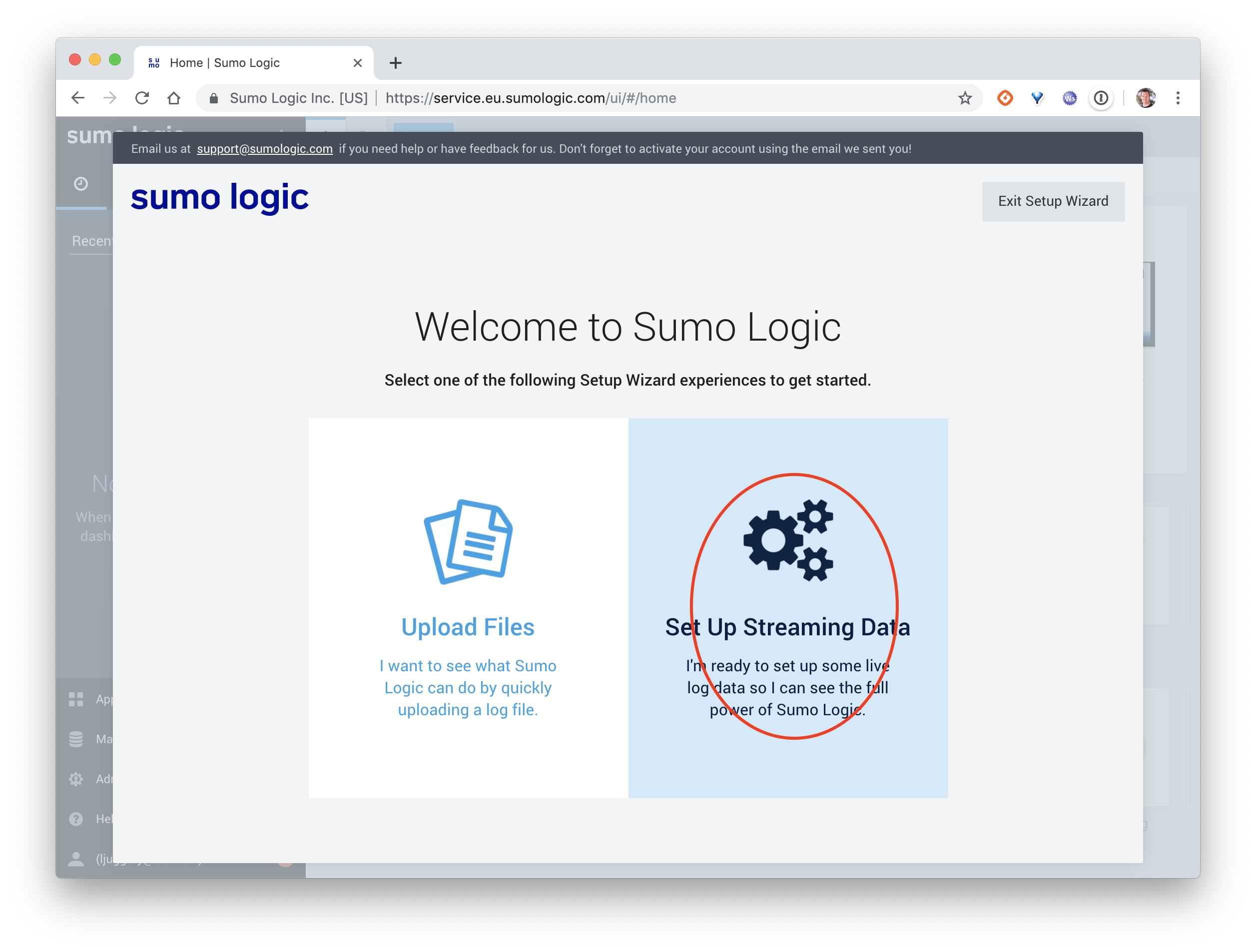Choose Set Up Streaming Data heading
Viewport: 1256px width, 952px height.
click(787, 627)
